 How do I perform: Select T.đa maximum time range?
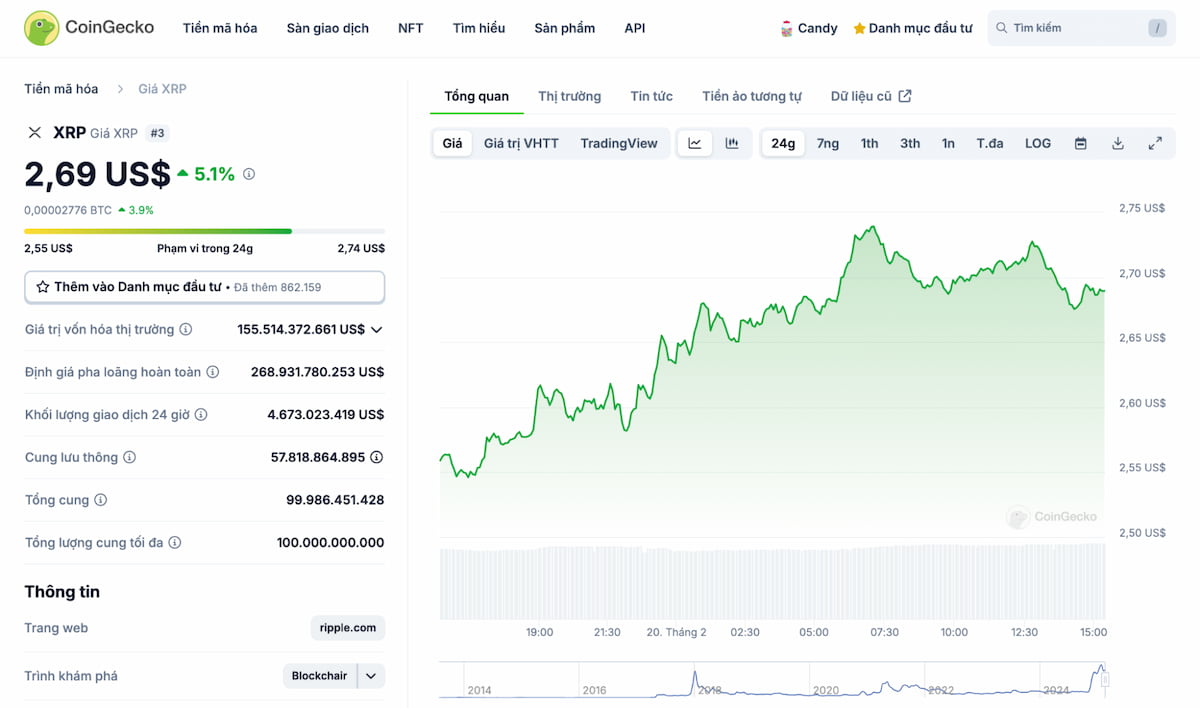click(x=990, y=143)
